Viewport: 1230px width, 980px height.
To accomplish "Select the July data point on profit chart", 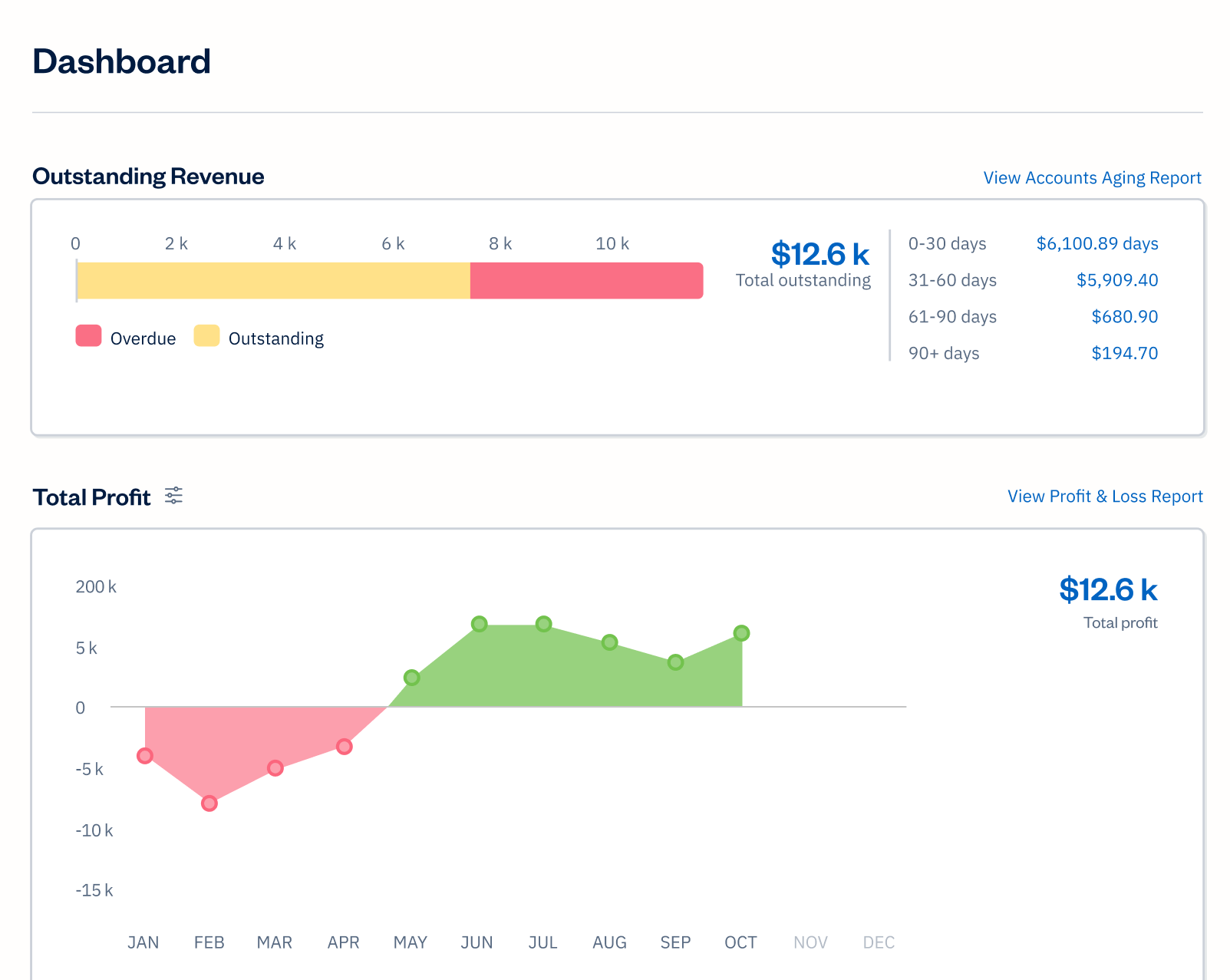I will click(544, 624).
